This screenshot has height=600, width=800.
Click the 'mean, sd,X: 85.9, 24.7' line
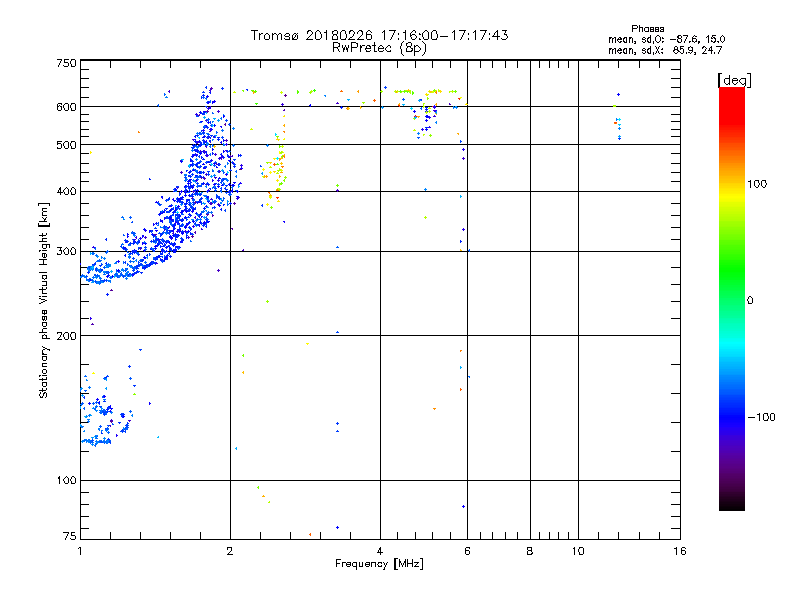[665, 50]
